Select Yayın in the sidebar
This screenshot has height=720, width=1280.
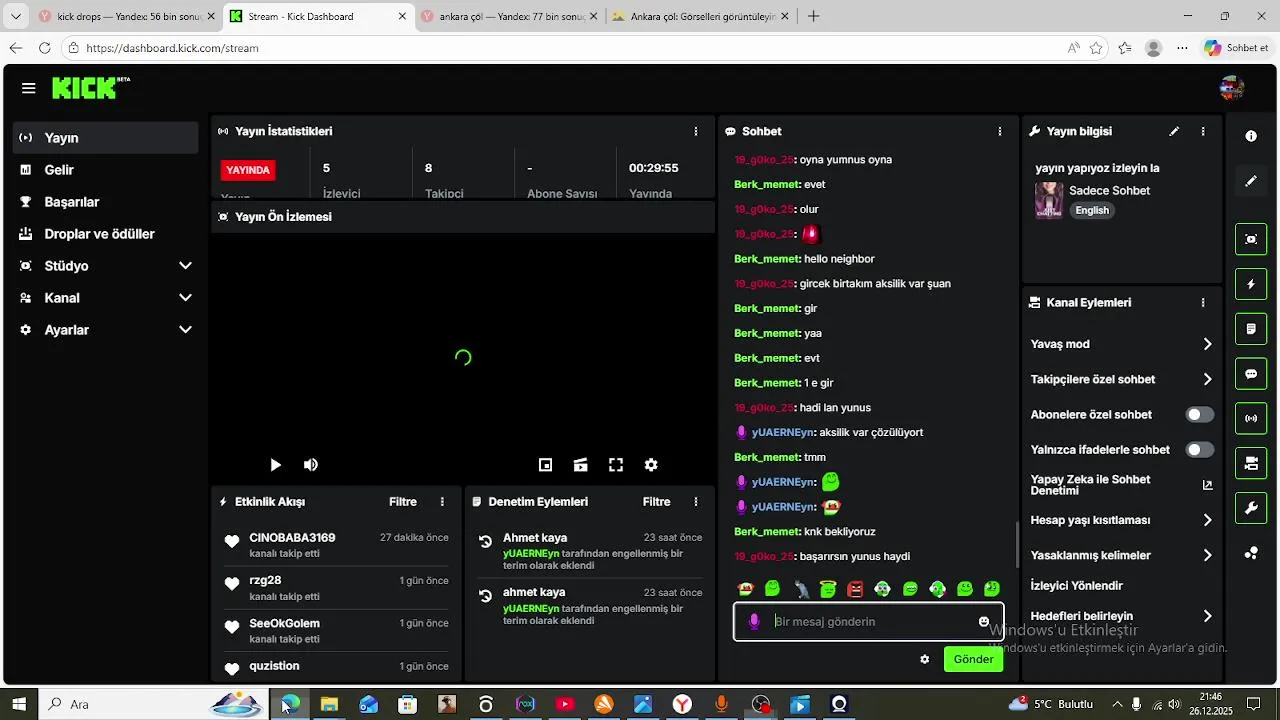coord(106,138)
